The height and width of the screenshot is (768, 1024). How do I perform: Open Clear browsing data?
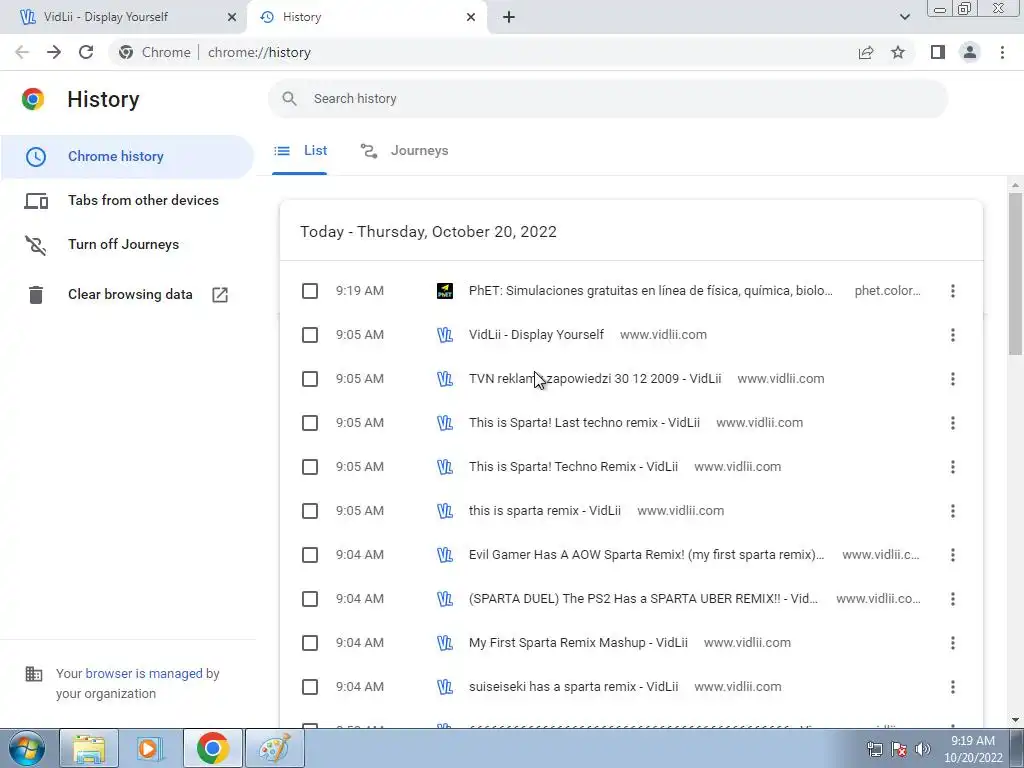[127, 295]
